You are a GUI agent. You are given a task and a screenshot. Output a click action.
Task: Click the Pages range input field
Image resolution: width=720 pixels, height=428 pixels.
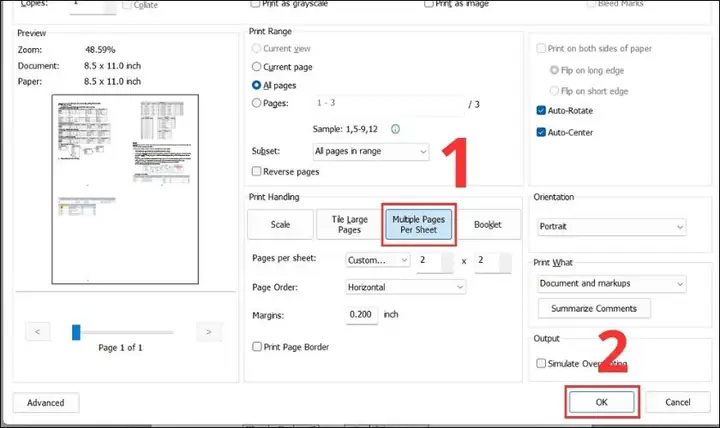tap(388, 104)
